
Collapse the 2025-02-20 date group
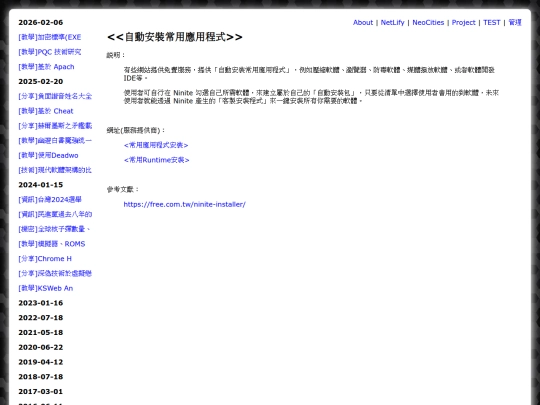click(x=41, y=82)
